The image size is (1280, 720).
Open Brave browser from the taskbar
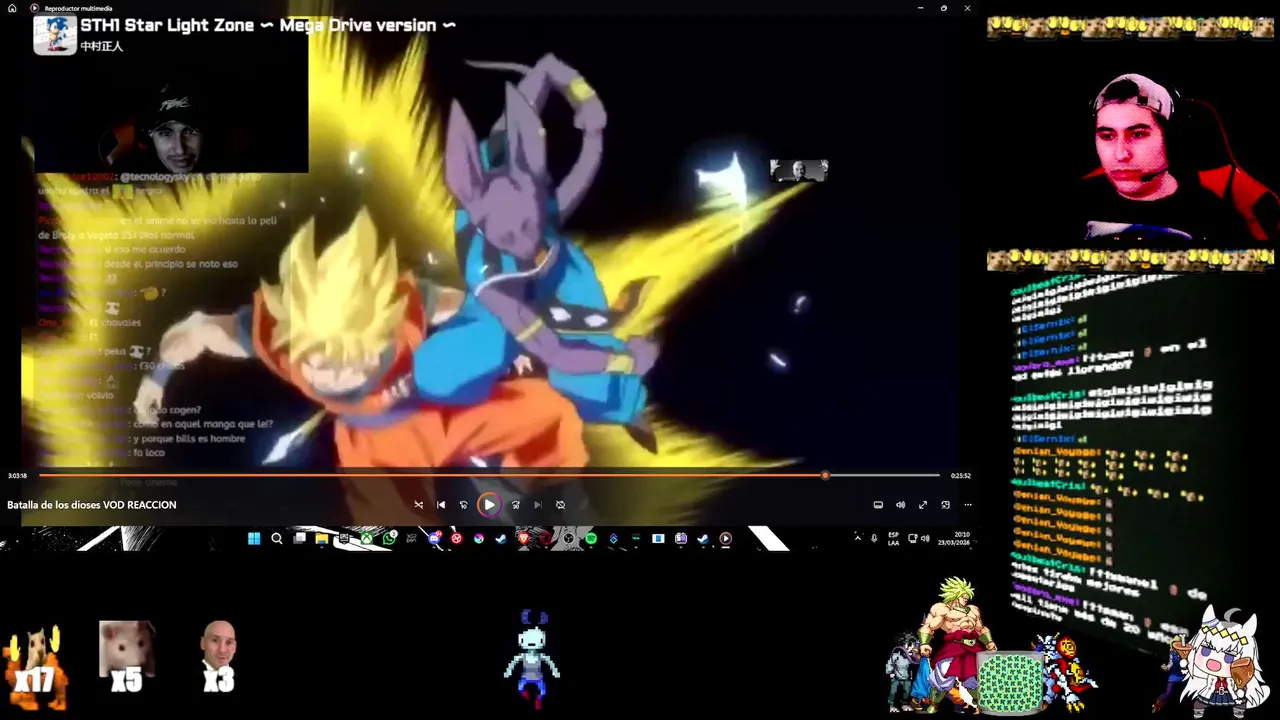523,539
